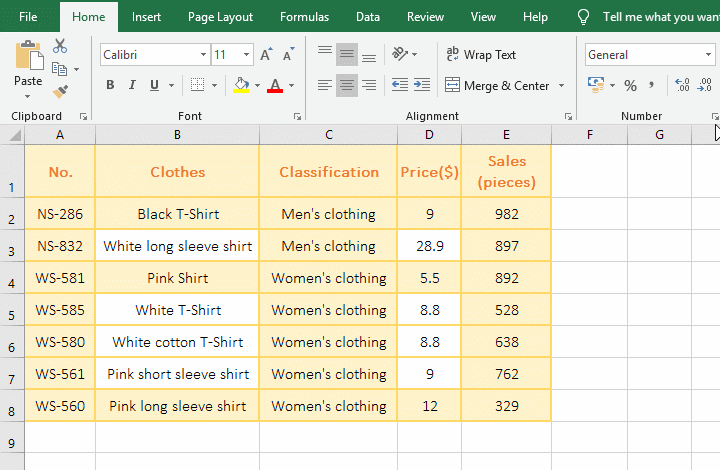Image resolution: width=720 pixels, height=470 pixels.
Task: Open the font size 11 dropdown
Action: (x=247, y=55)
